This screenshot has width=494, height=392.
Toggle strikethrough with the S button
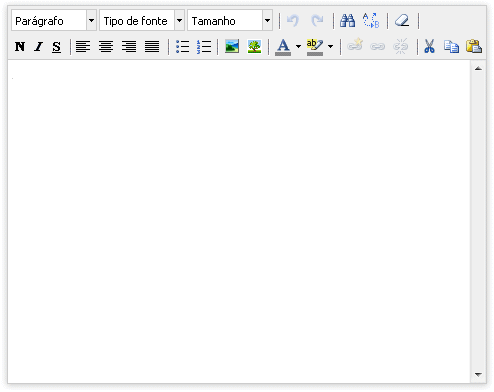(x=57, y=47)
